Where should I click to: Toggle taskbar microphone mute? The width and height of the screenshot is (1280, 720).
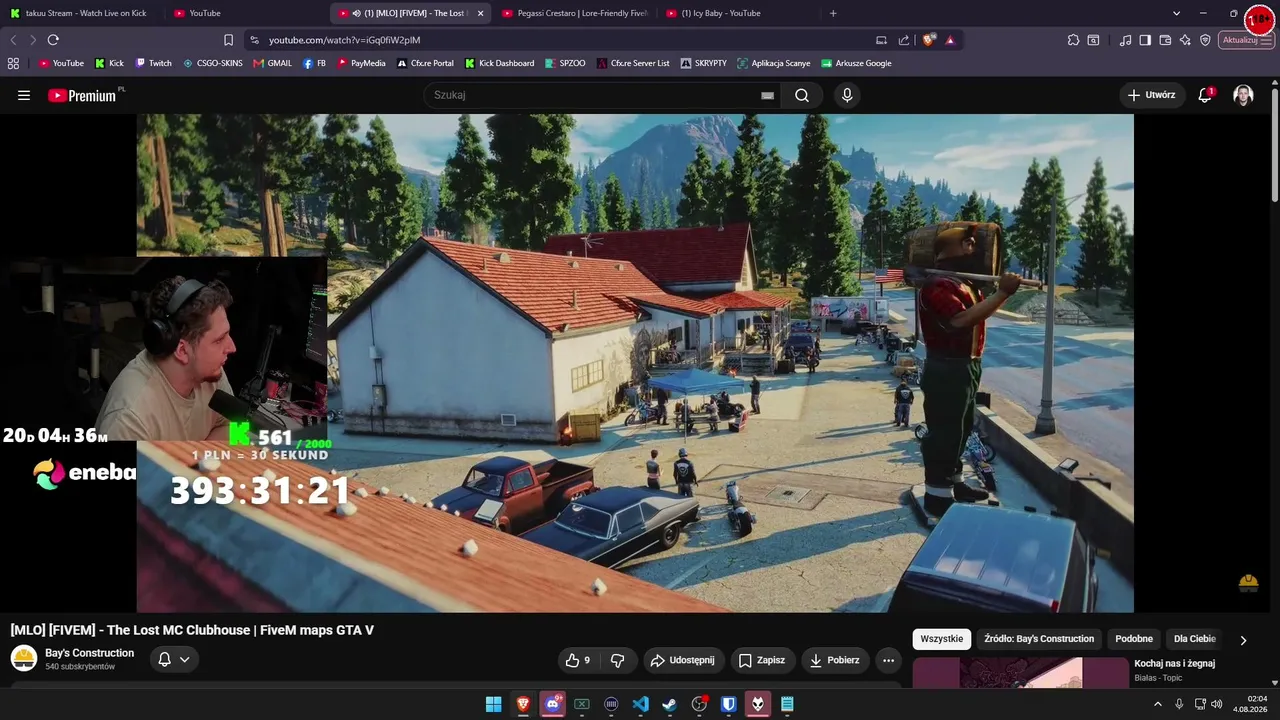[x=1179, y=704]
